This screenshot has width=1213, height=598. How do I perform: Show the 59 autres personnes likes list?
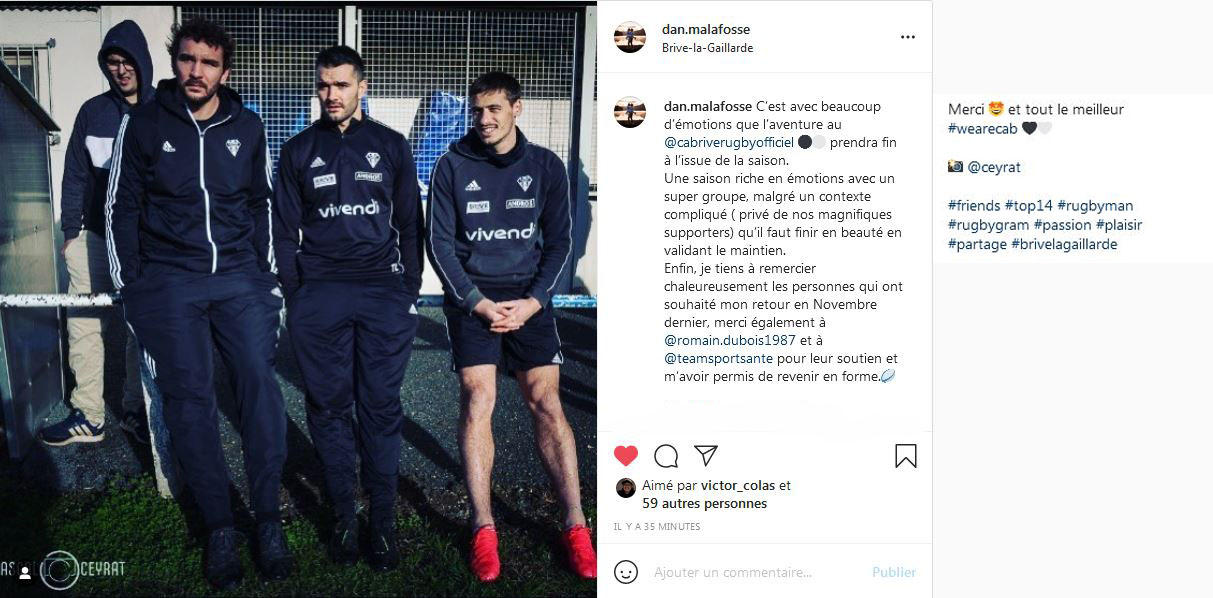705,503
